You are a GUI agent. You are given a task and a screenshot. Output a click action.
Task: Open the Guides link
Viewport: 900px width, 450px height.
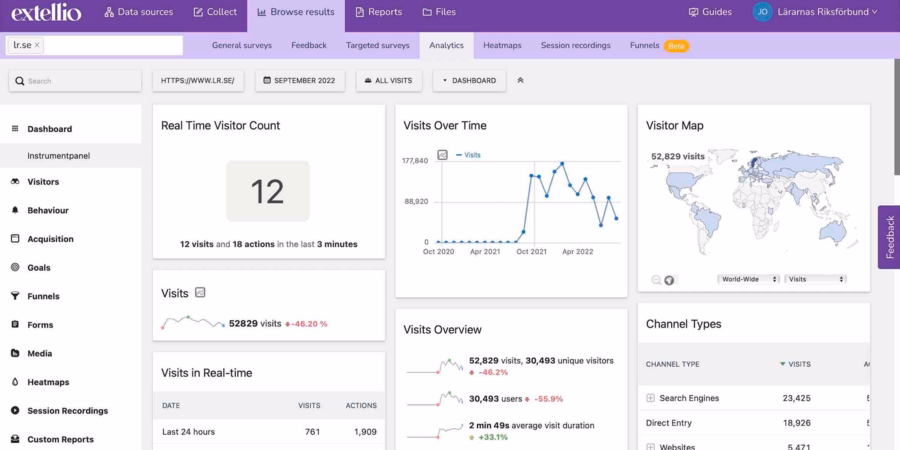710,12
